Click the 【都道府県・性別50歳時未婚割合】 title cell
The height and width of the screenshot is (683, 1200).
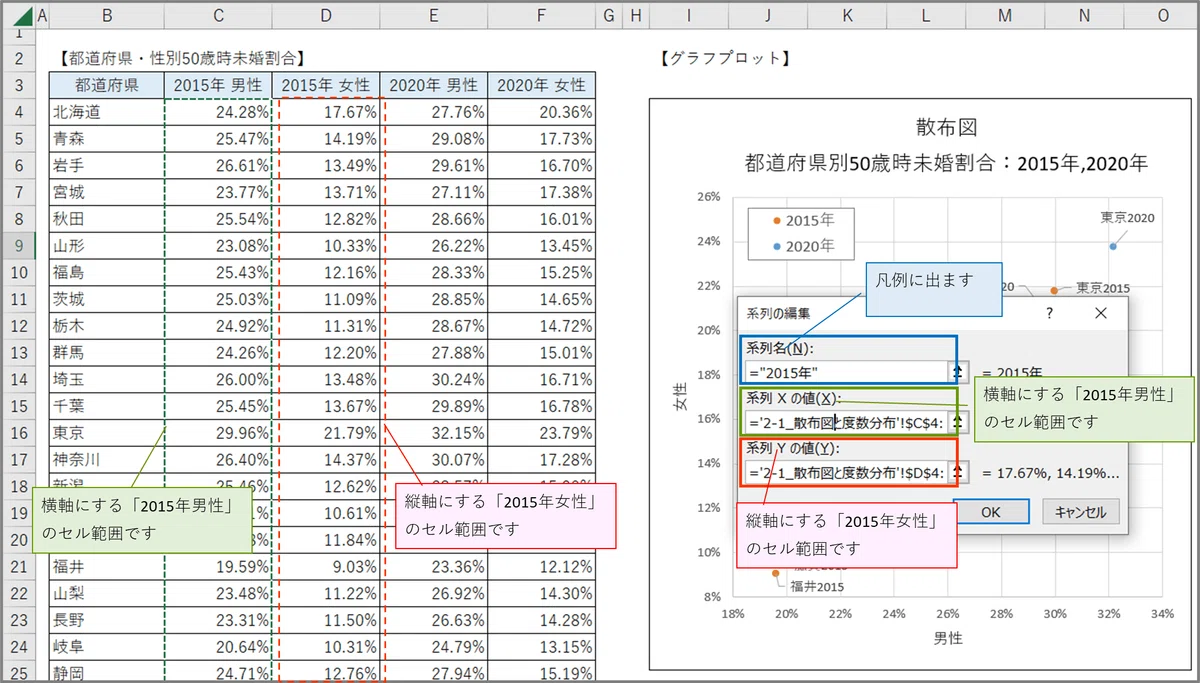[180, 59]
